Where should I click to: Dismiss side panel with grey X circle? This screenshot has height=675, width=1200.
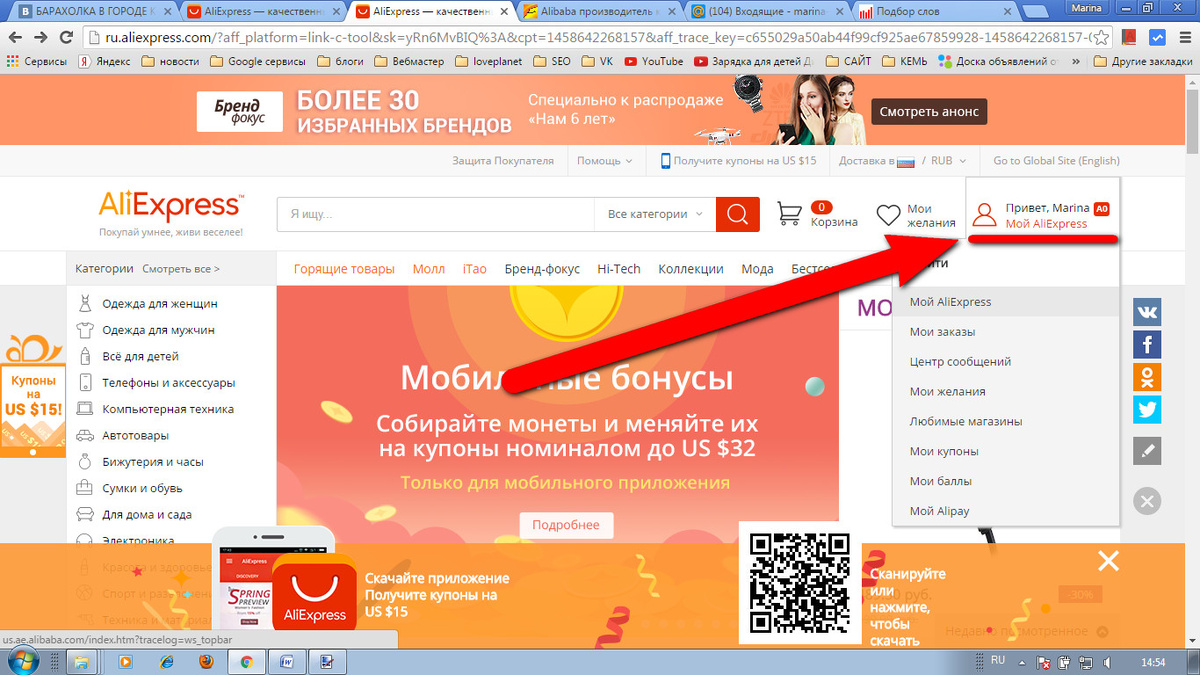tap(1147, 501)
